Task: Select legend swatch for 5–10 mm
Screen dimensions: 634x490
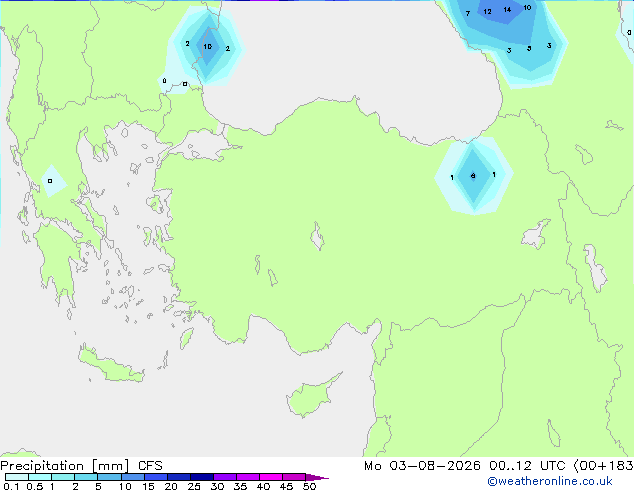Action: (x=109, y=477)
